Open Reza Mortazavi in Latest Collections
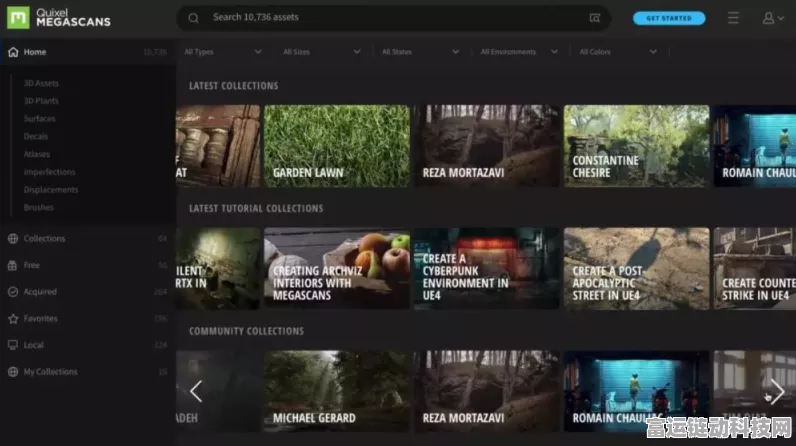The image size is (796, 446). click(x=487, y=146)
